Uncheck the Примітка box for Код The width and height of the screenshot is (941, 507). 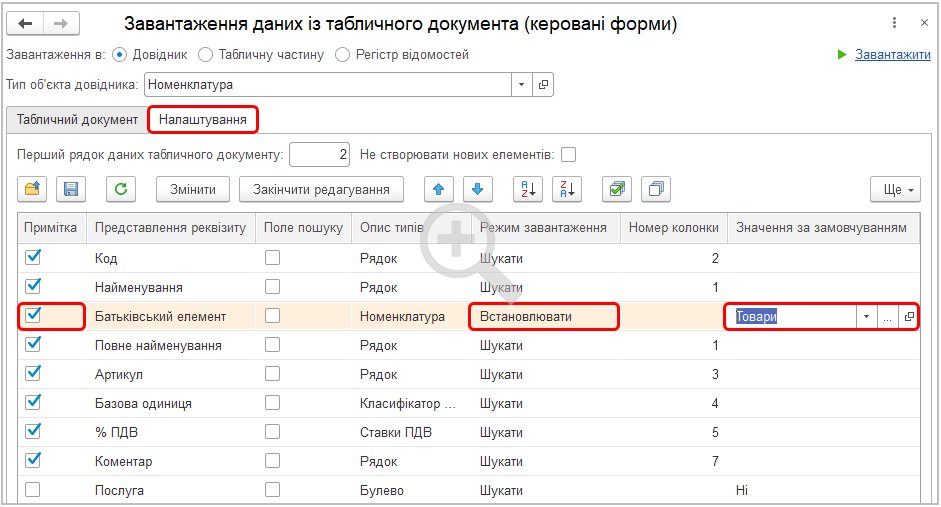(33, 257)
